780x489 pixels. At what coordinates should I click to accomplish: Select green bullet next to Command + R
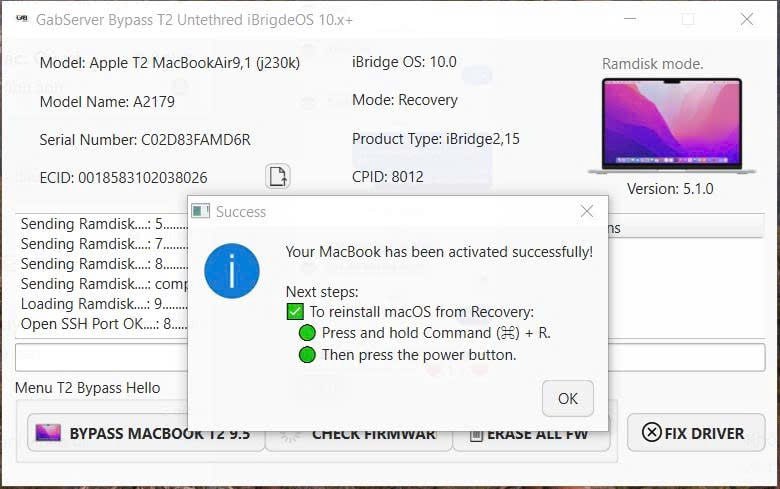coord(307,332)
